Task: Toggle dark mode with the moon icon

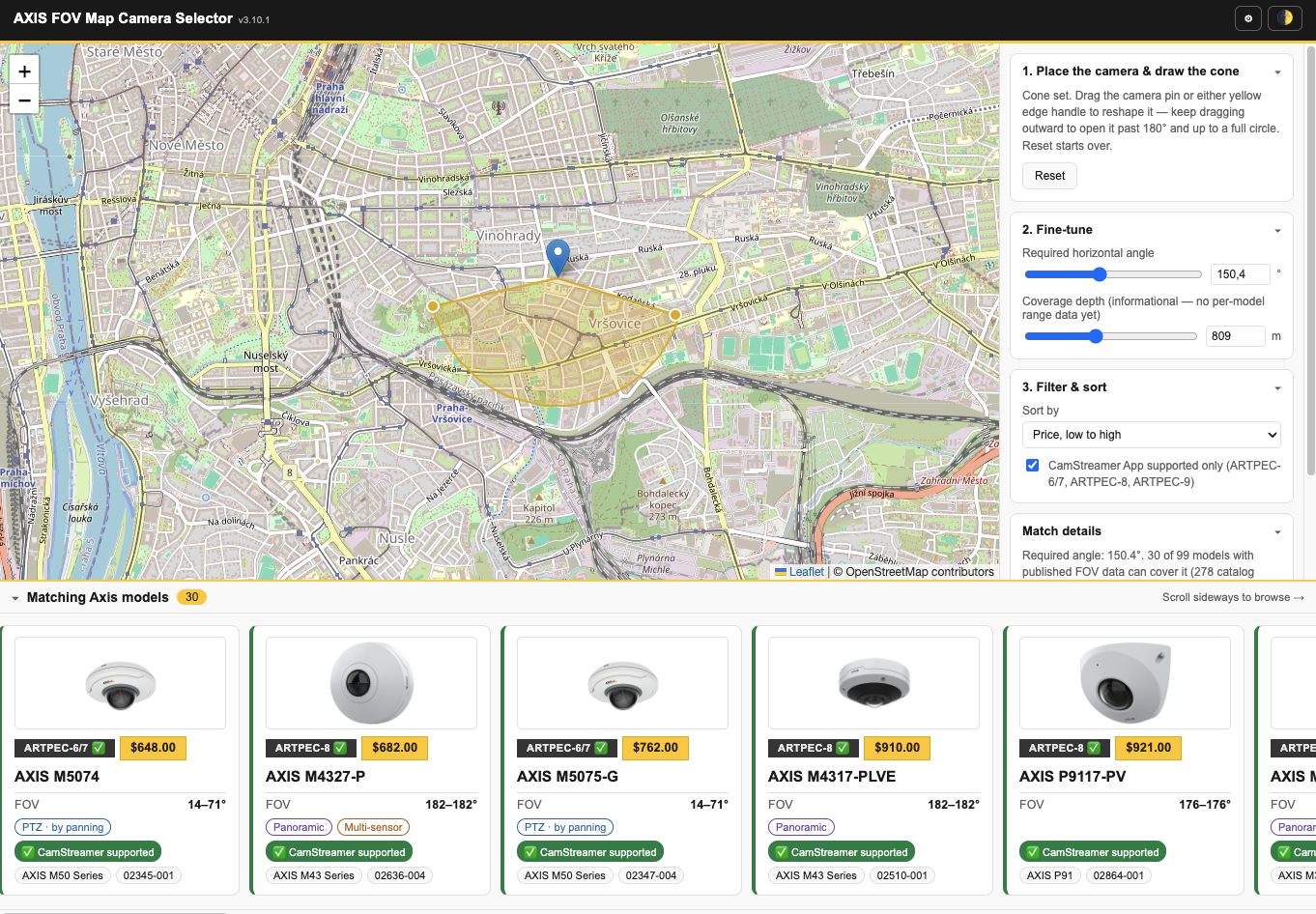Action: tap(1285, 18)
